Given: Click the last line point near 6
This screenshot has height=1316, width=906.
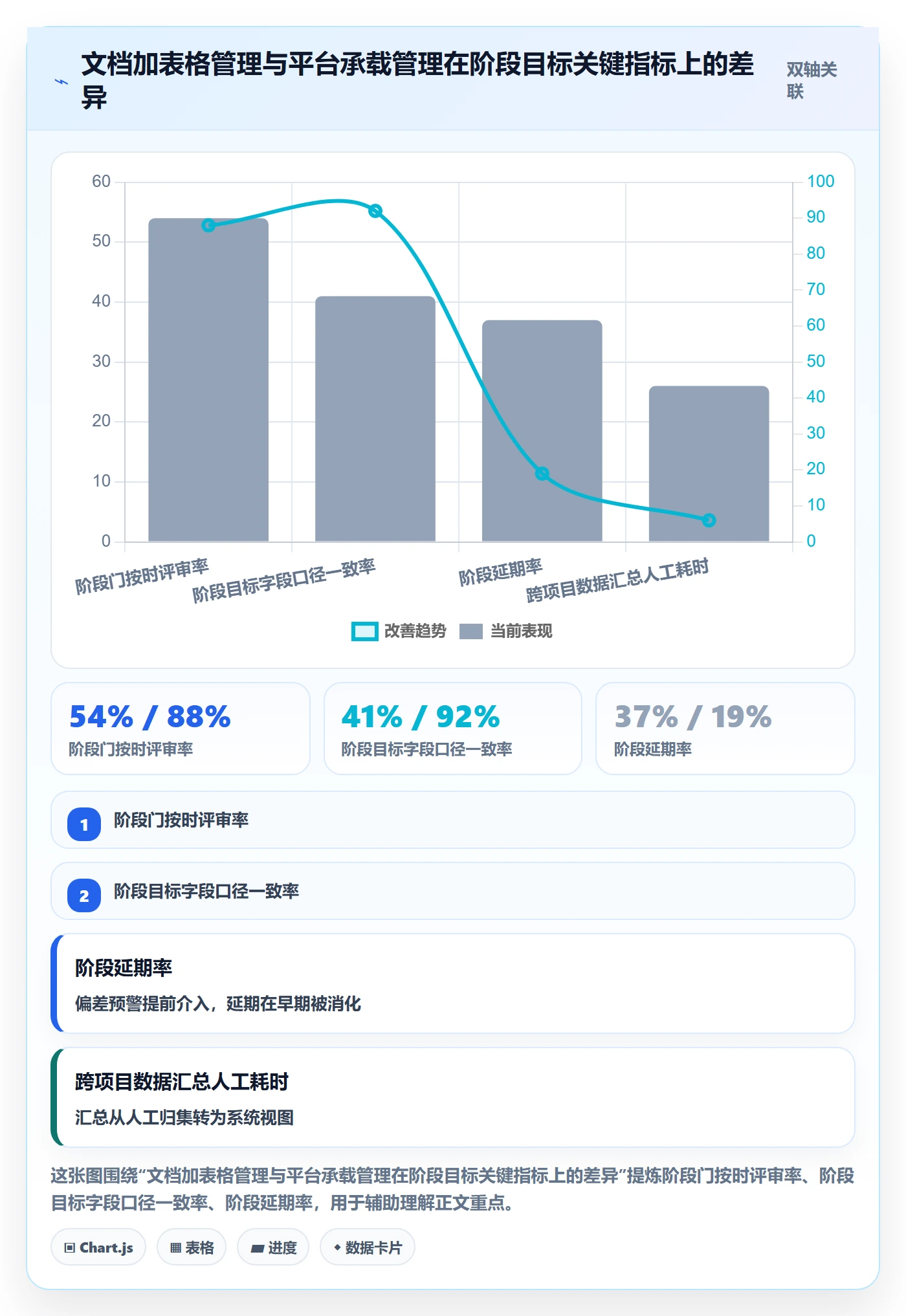Looking at the screenshot, I should (709, 520).
